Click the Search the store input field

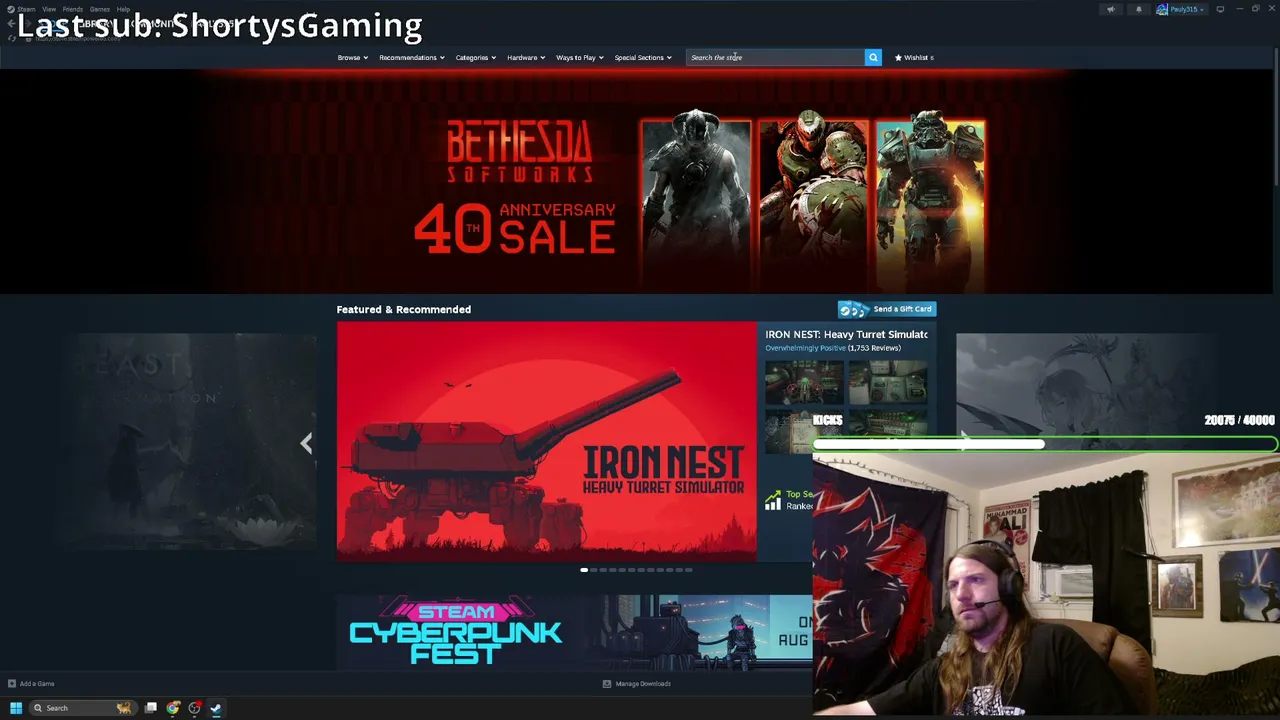[775, 57]
